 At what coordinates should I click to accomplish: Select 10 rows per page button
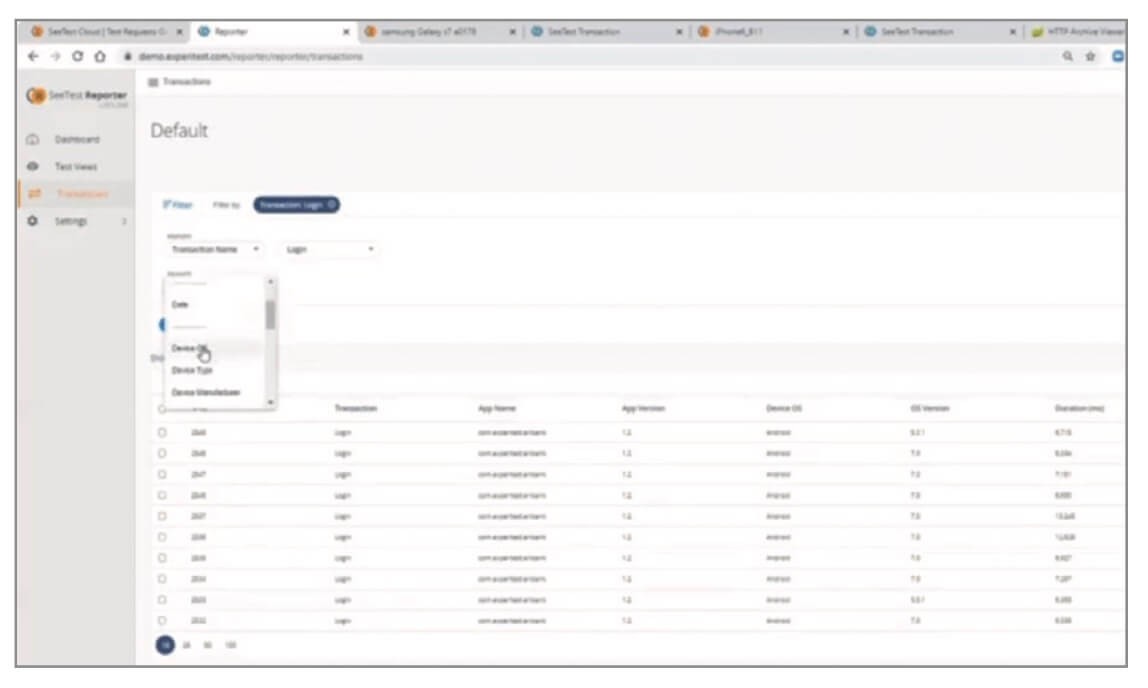point(164,646)
